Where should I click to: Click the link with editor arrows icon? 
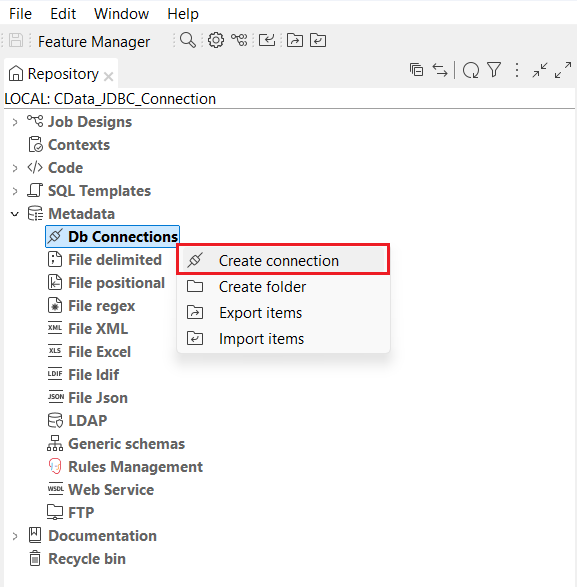click(x=440, y=70)
